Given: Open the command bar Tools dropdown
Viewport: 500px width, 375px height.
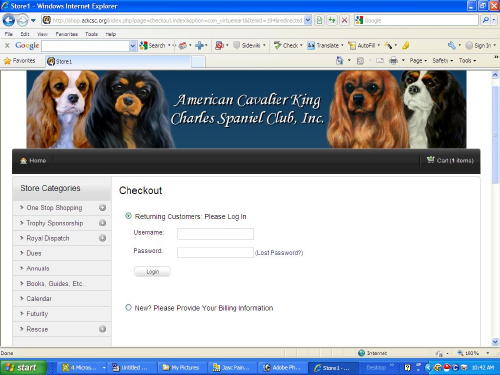Looking at the screenshot, I should coord(467,61).
